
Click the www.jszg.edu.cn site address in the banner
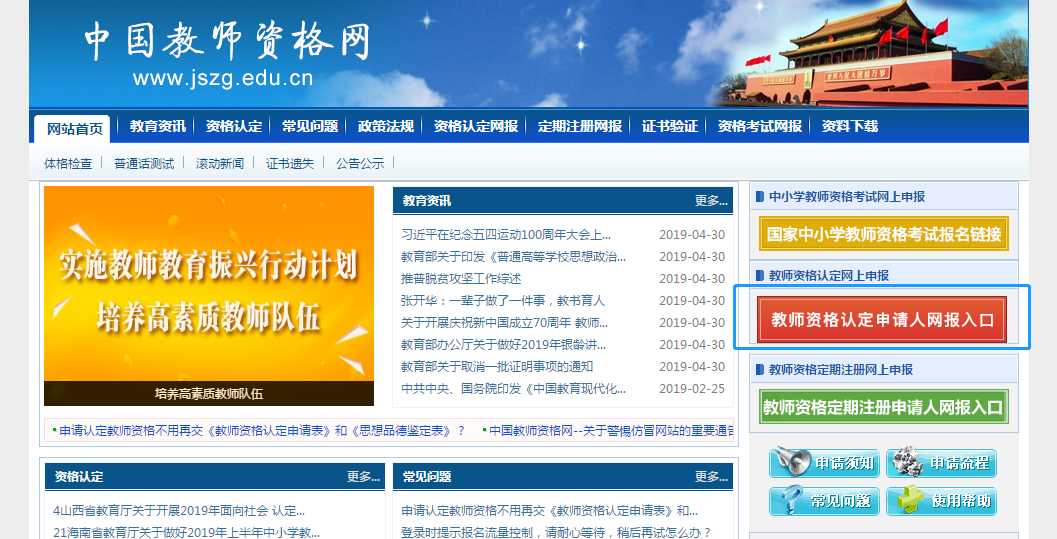[223, 78]
